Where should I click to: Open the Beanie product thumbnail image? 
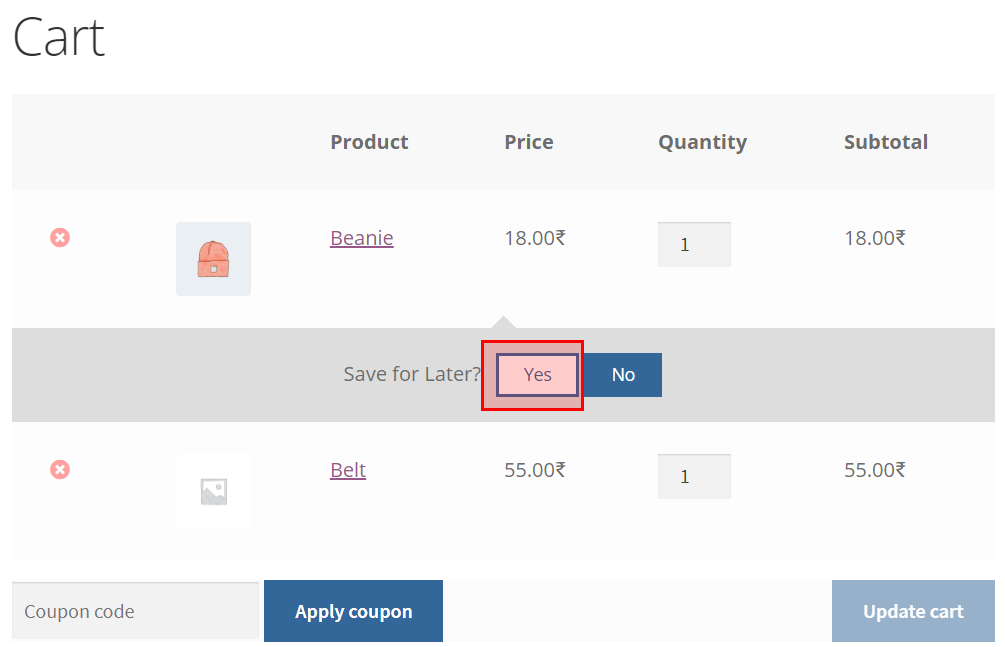tap(213, 259)
